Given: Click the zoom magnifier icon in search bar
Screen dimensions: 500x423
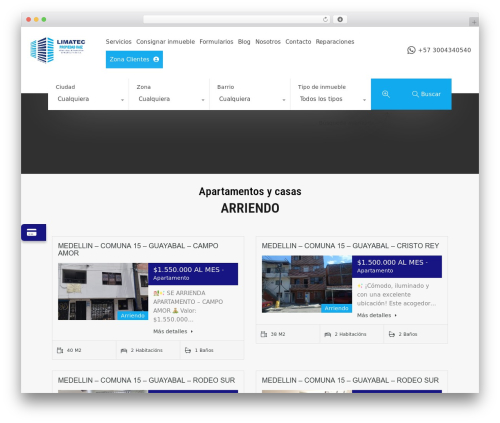Looking at the screenshot, I should point(386,94).
